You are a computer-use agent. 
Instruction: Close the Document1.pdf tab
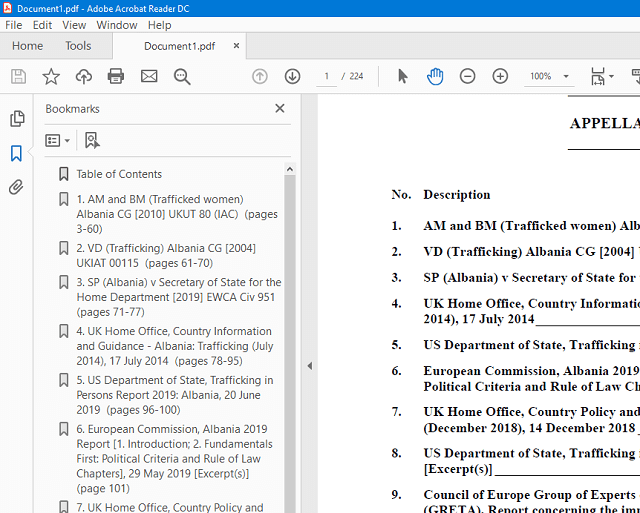coord(236,46)
